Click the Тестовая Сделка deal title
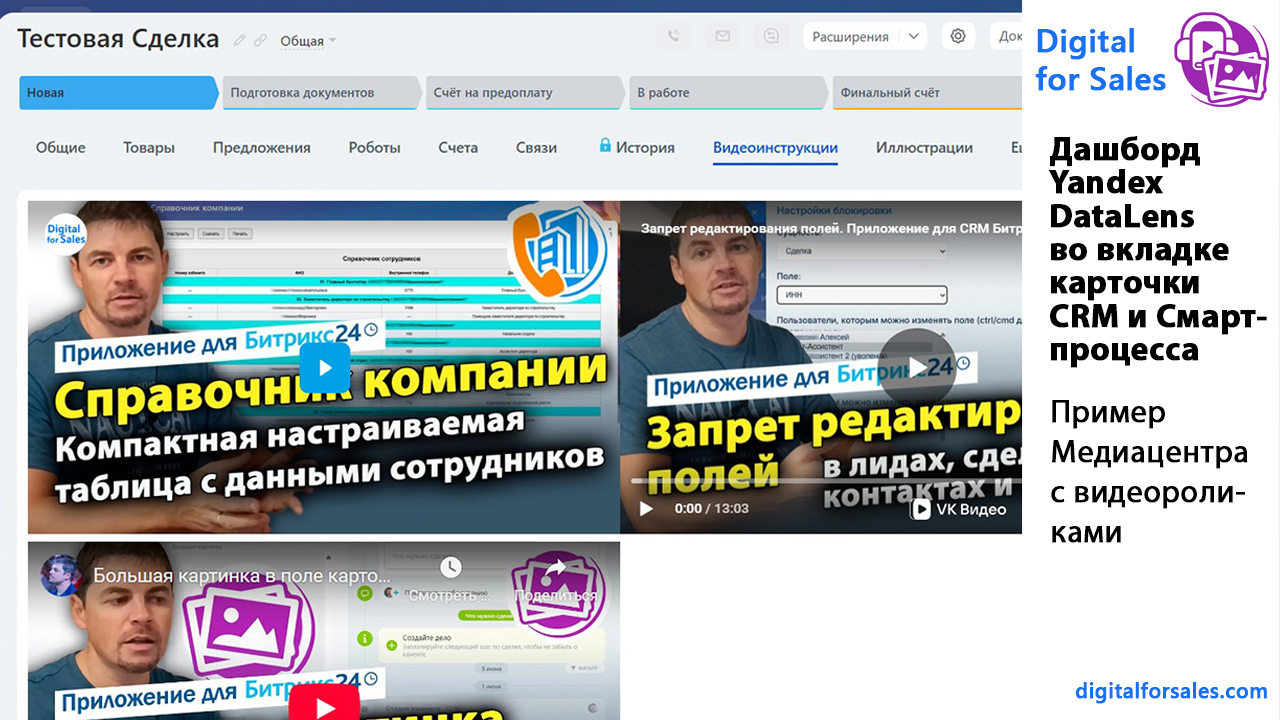Image resolution: width=1280 pixels, height=720 pixels. [118, 39]
